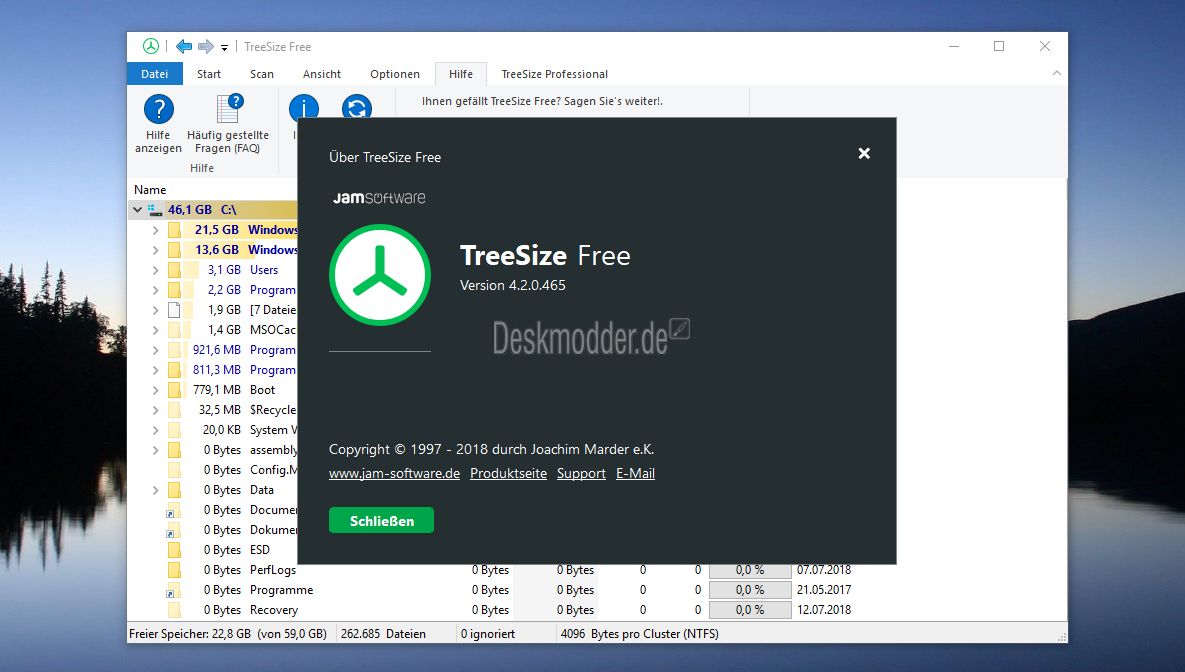Image resolution: width=1185 pixels, height=672 pixels.
Task: Select the Hilfe ribbon tab
Action: pyautogui.click(x=461, y=74)
